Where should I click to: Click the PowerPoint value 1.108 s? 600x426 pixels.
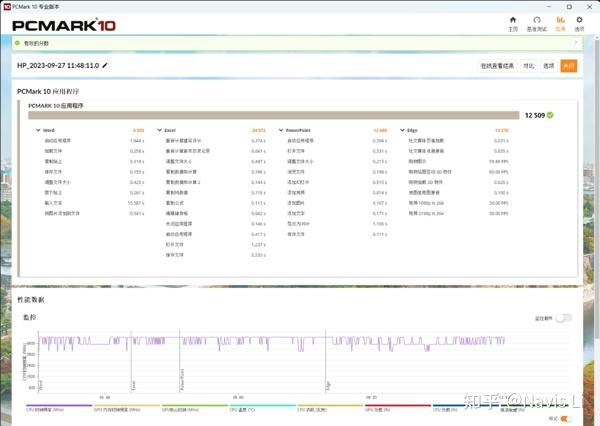380,224
